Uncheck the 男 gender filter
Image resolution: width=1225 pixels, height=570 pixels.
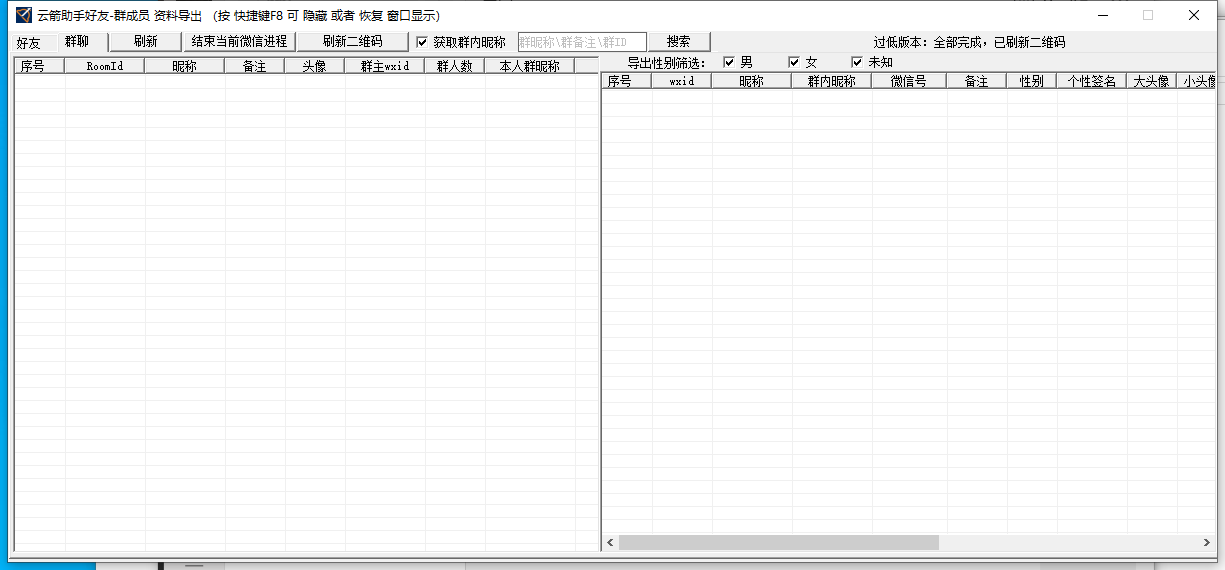[729, 63]
